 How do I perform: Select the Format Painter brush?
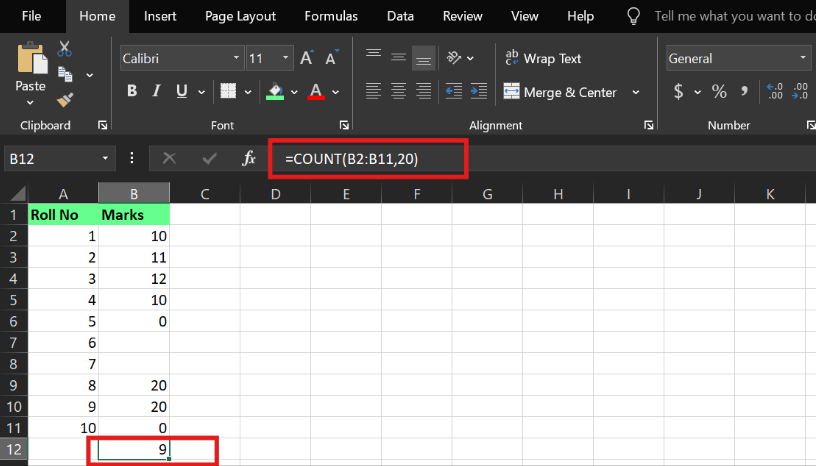[65, 99]
